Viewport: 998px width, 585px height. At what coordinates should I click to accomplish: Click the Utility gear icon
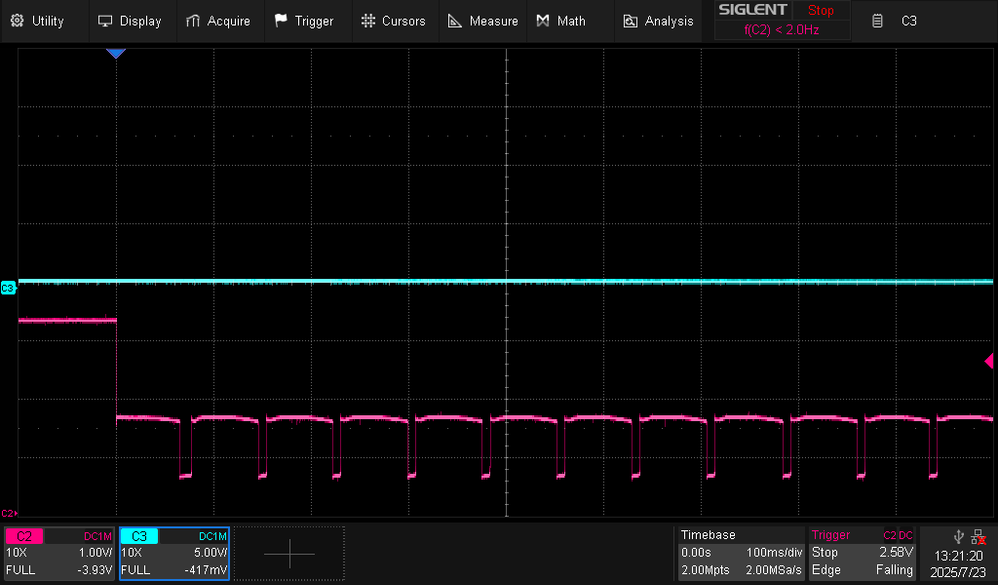(x=17, y=21)
